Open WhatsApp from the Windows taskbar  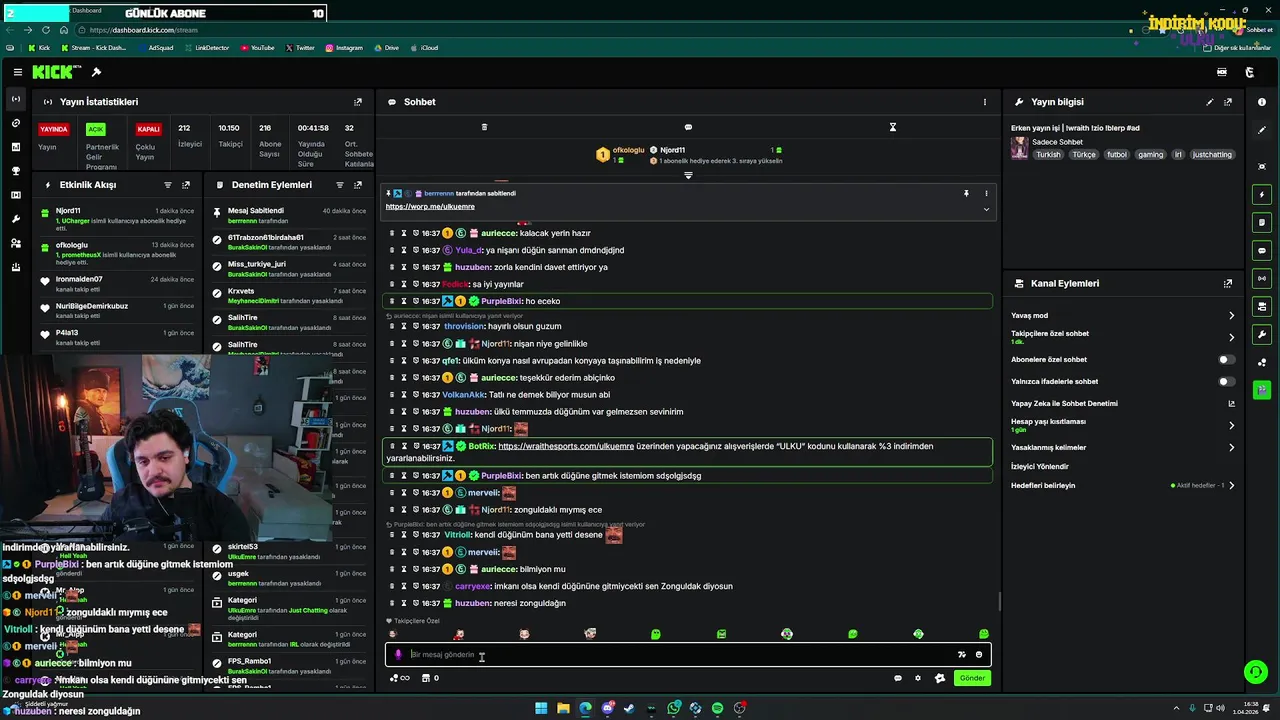674,708
